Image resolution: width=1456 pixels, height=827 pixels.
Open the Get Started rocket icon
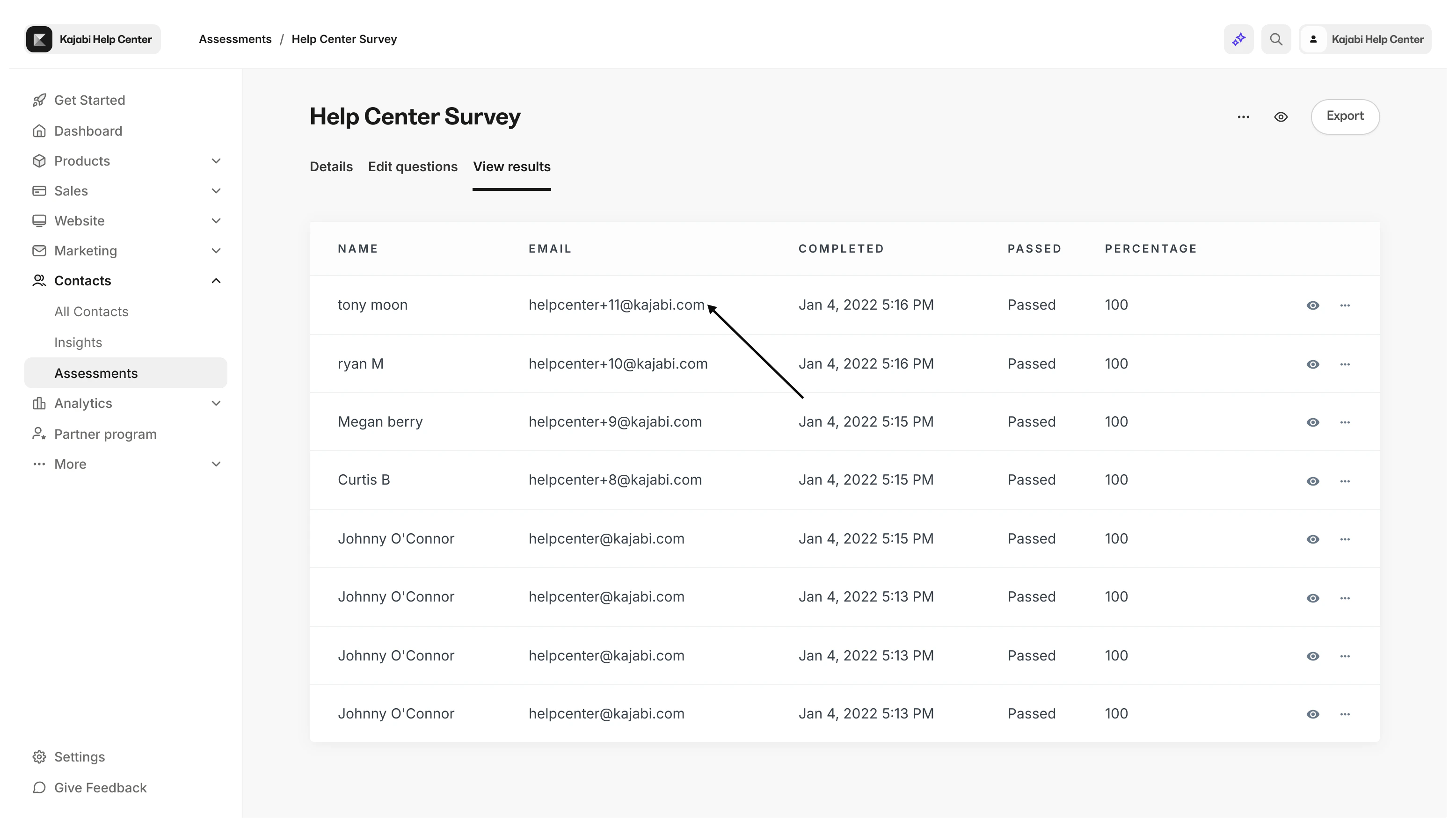click(39, 99)
